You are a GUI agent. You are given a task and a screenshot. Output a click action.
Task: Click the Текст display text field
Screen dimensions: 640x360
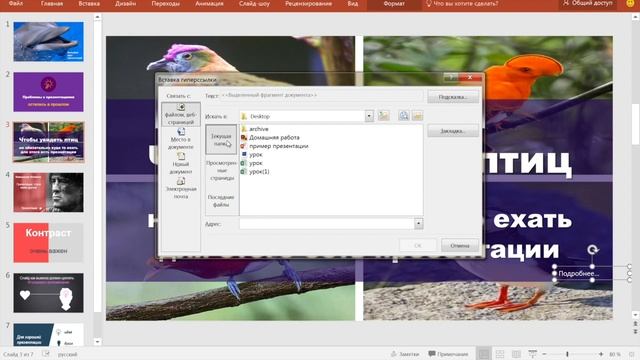point(322,96)
